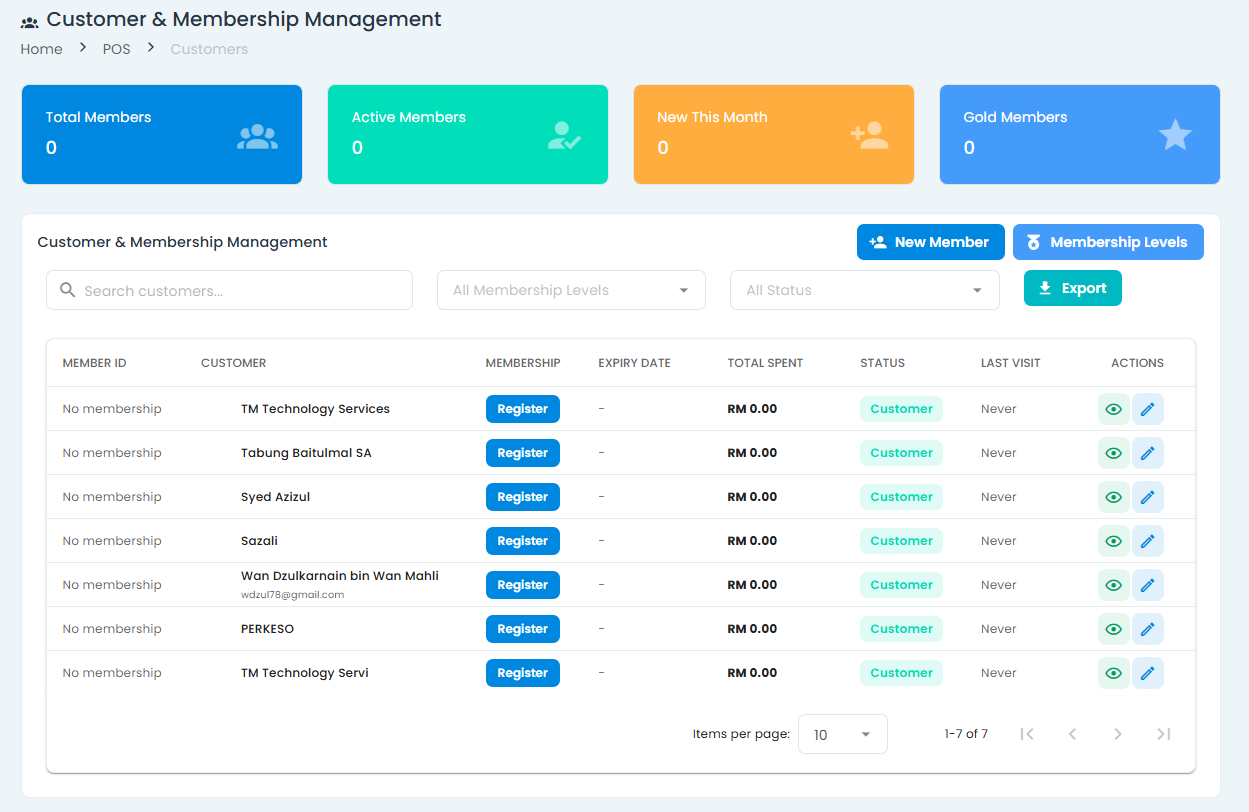Go to next page arrow
The image size is (1249, 812).
click(x=1118, y=734)
